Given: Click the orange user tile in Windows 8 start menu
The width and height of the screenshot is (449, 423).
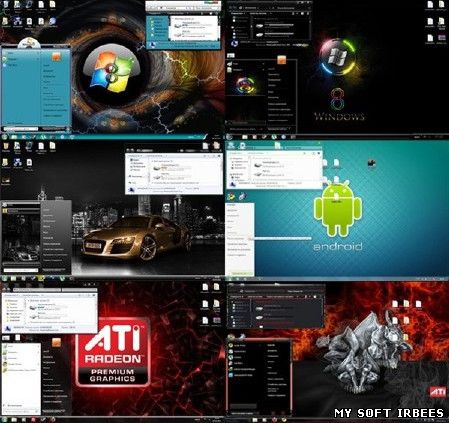Looking at the screenshot, I should click(x=282, y=60).
